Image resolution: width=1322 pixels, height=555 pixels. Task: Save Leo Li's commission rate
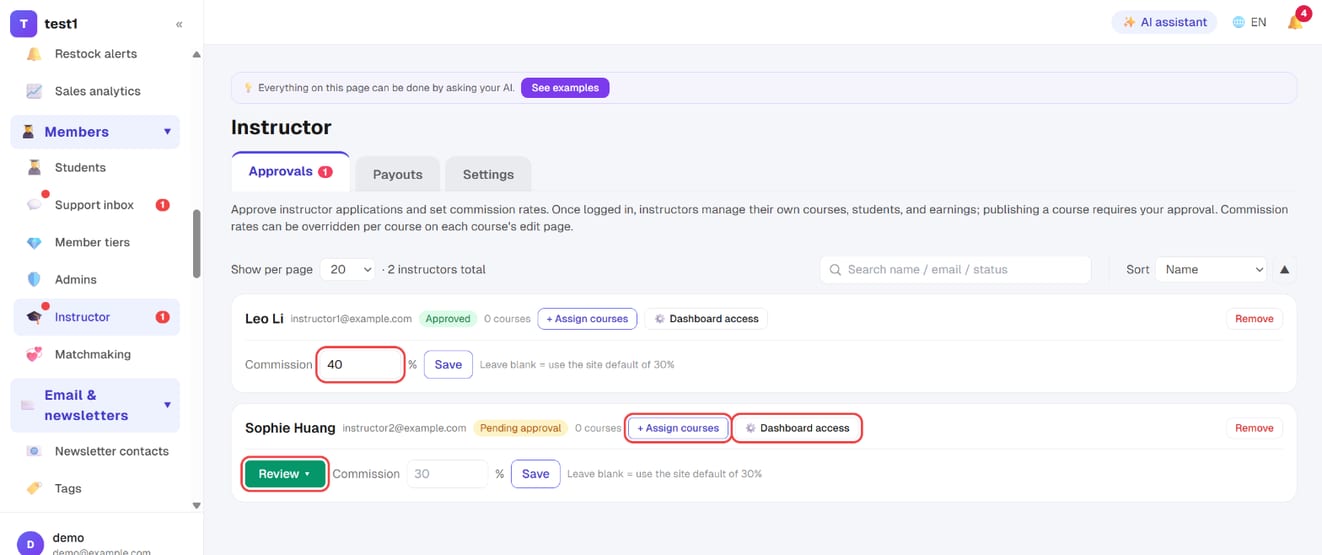(x=448, y=365)
